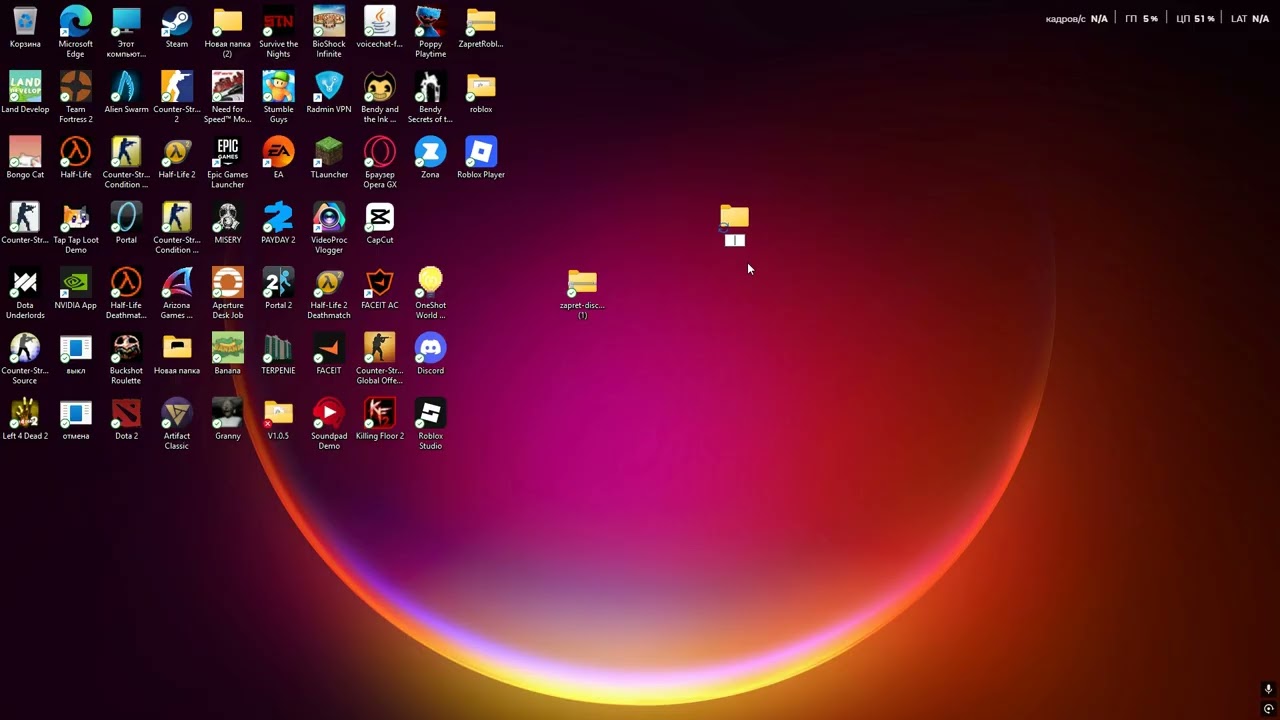Select the CapCut shortcut
The height and width of the screenshot is (720, 1280).
coord(380,217)
